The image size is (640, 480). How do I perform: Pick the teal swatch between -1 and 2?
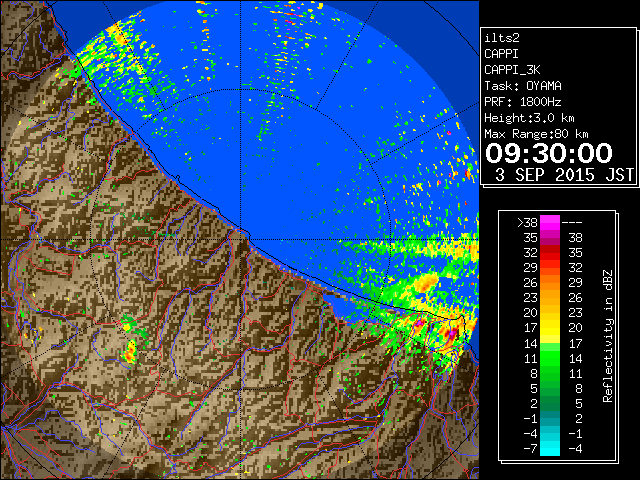coord(550,418)
